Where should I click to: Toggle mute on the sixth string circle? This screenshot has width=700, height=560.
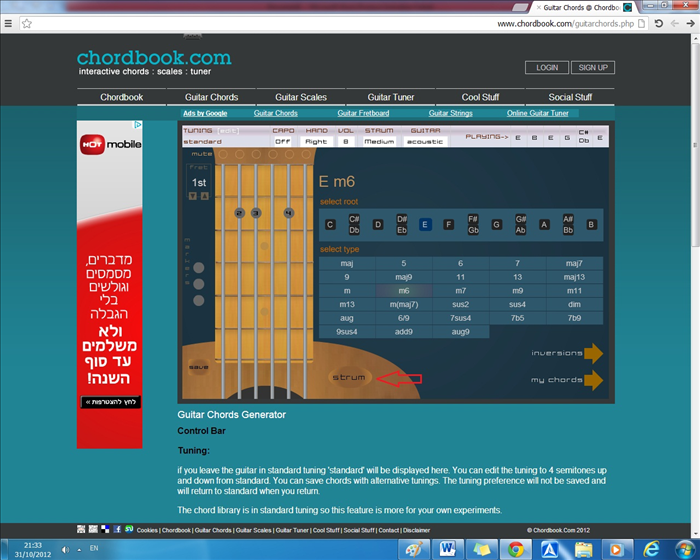coord(306,155)
